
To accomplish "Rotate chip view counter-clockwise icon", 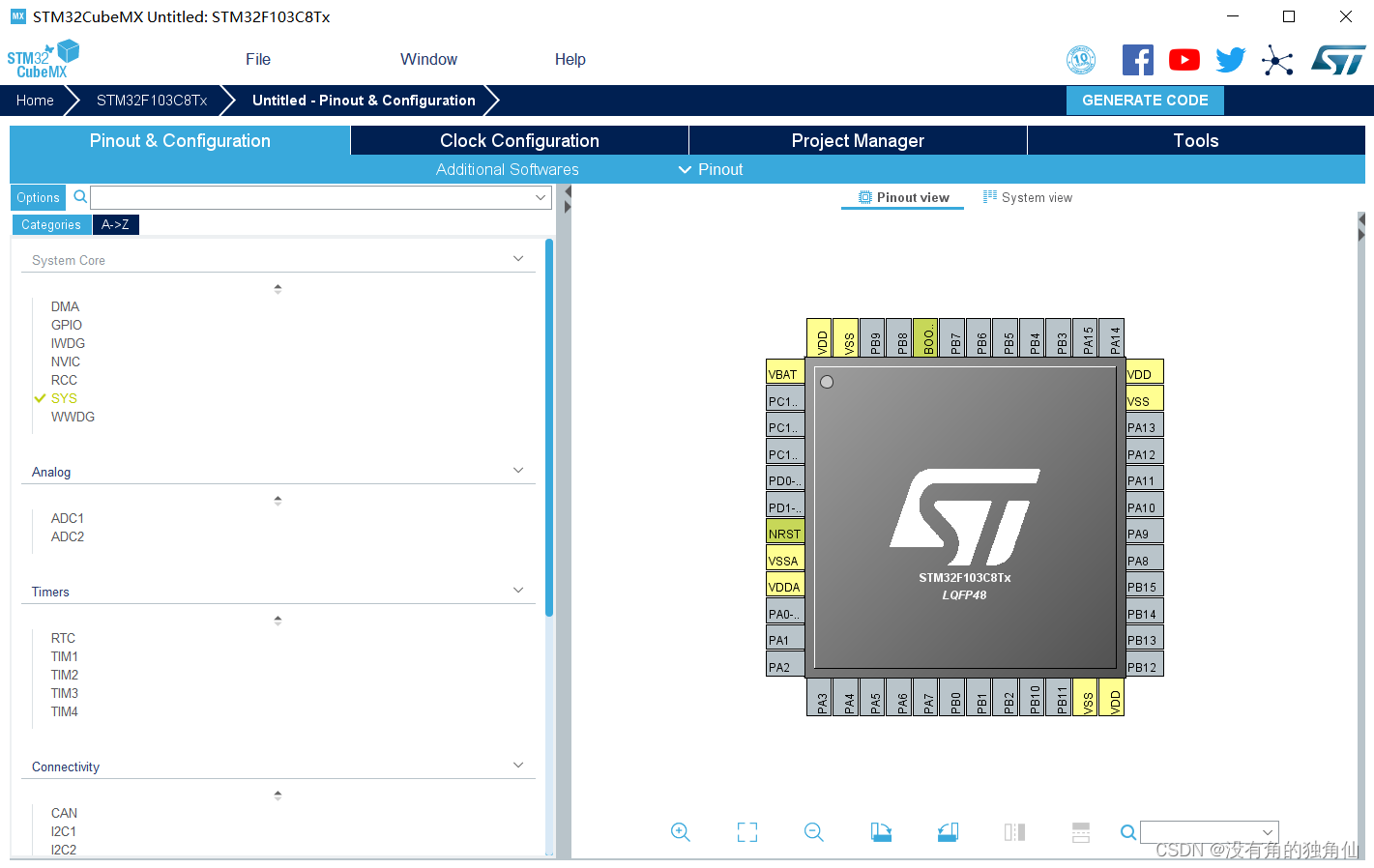I will 948,832.
